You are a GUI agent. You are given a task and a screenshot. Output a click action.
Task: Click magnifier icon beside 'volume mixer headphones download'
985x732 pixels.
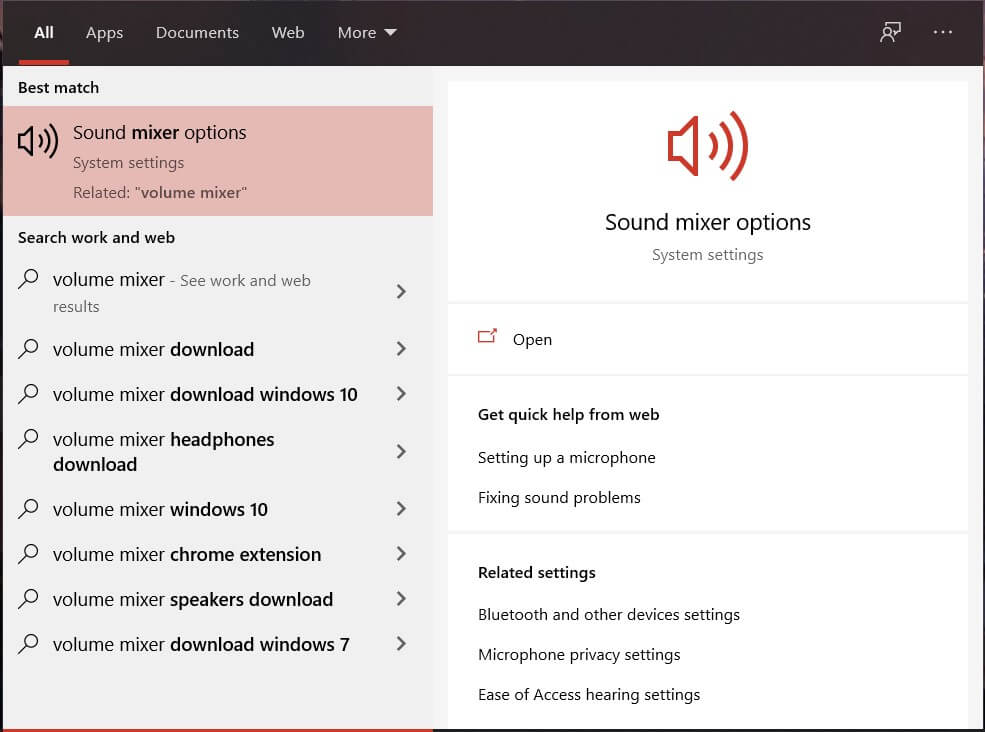coord(28,439)
